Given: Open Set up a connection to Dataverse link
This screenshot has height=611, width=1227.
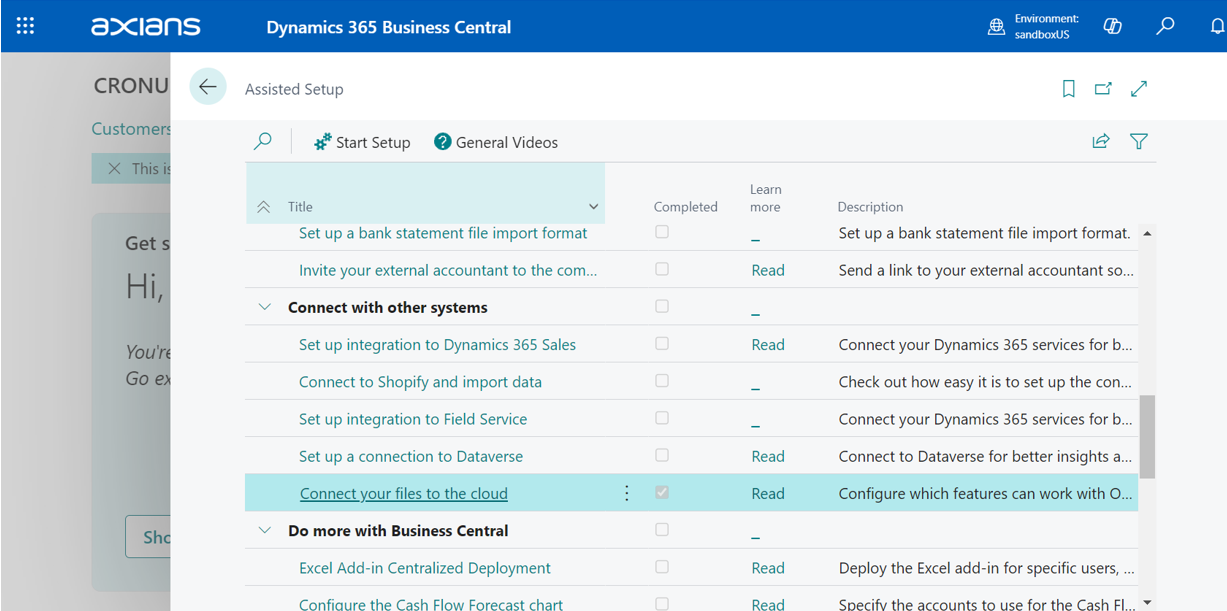Looking at the screenshot, I should click(411, 456).
